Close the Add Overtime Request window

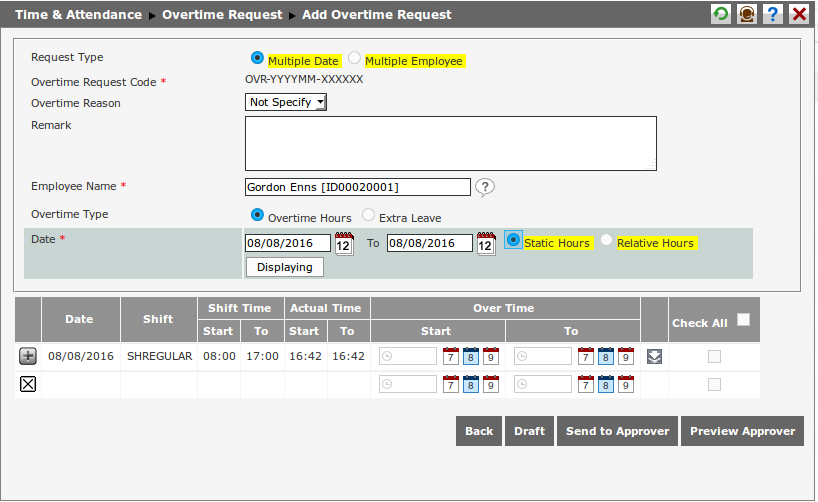coord(799,14)
